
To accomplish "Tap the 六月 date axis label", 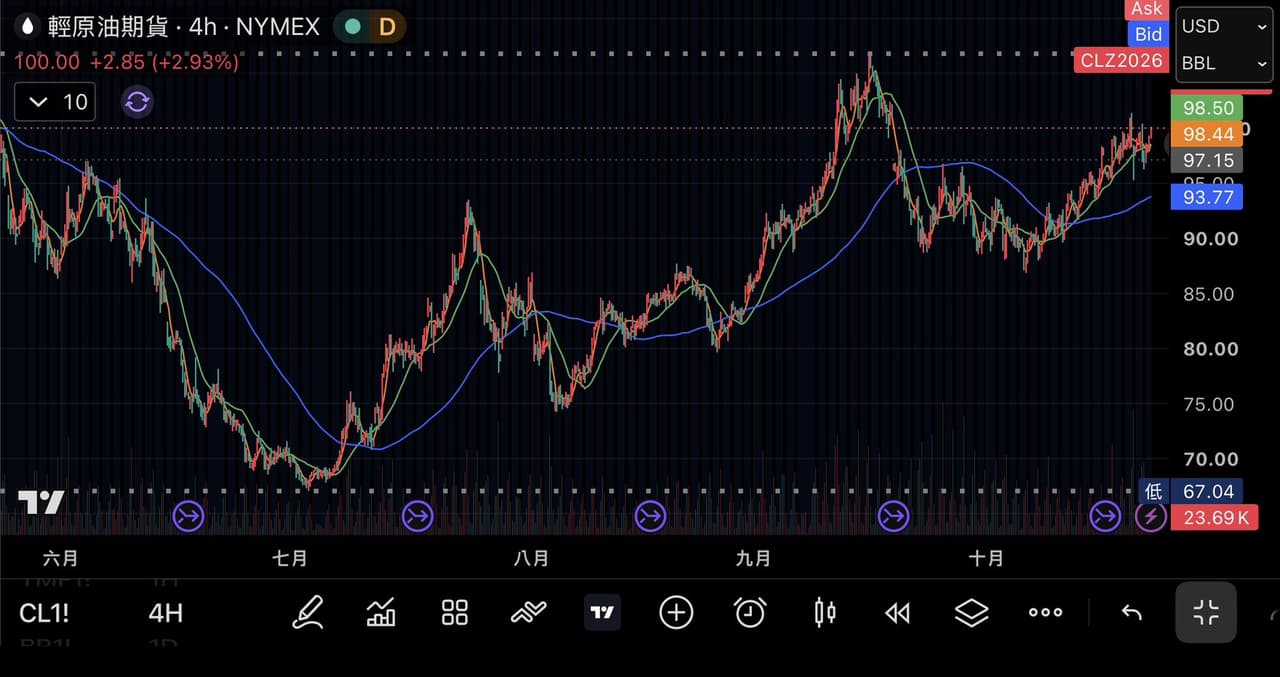I will click(61, 558).
